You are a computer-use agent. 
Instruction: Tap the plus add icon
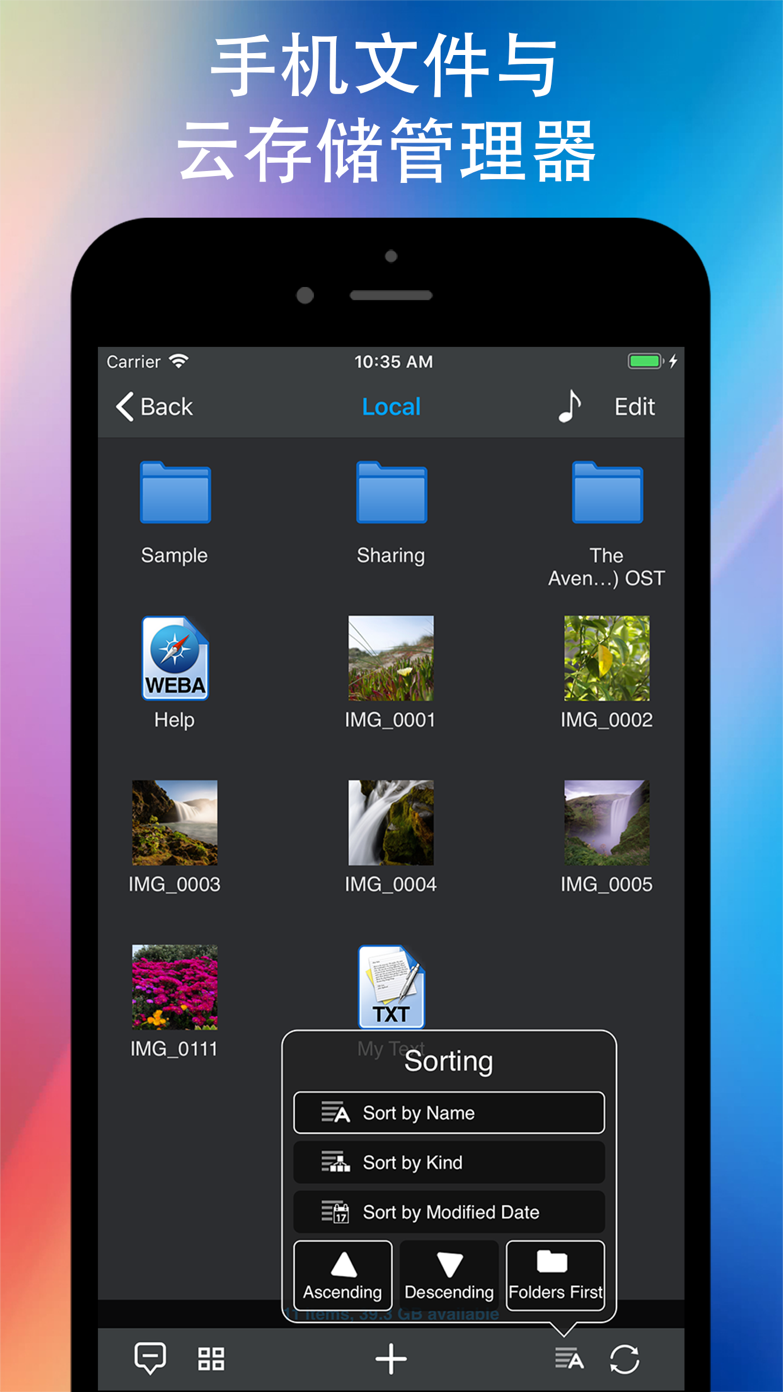(391, 1358)
